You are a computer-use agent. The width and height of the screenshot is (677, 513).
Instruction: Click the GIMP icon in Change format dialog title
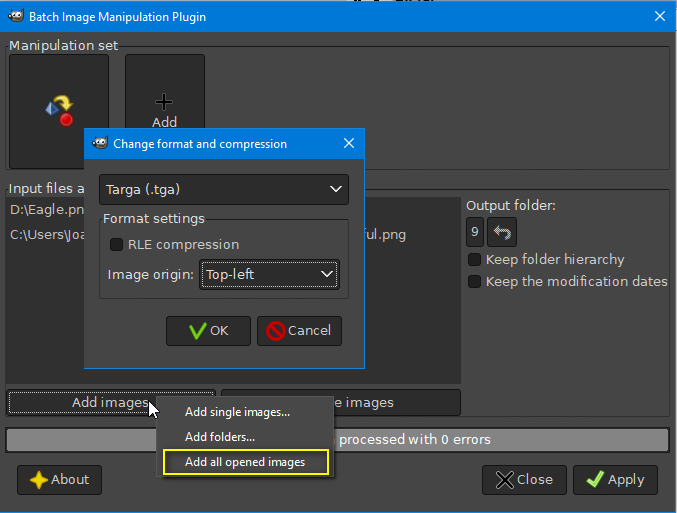click(x=100, y=143)
